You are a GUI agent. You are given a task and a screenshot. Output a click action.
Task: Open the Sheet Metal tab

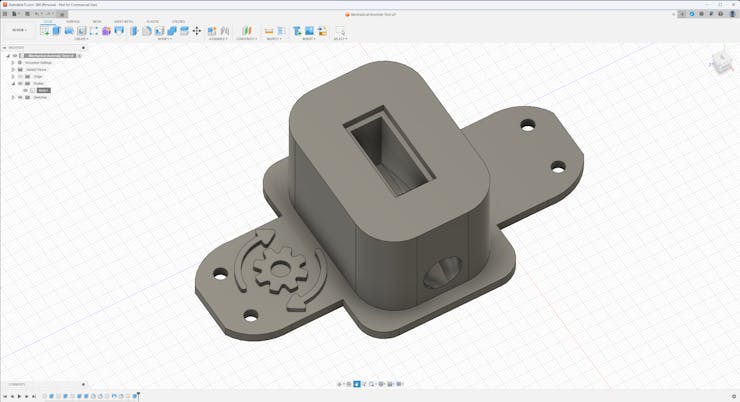124,21
